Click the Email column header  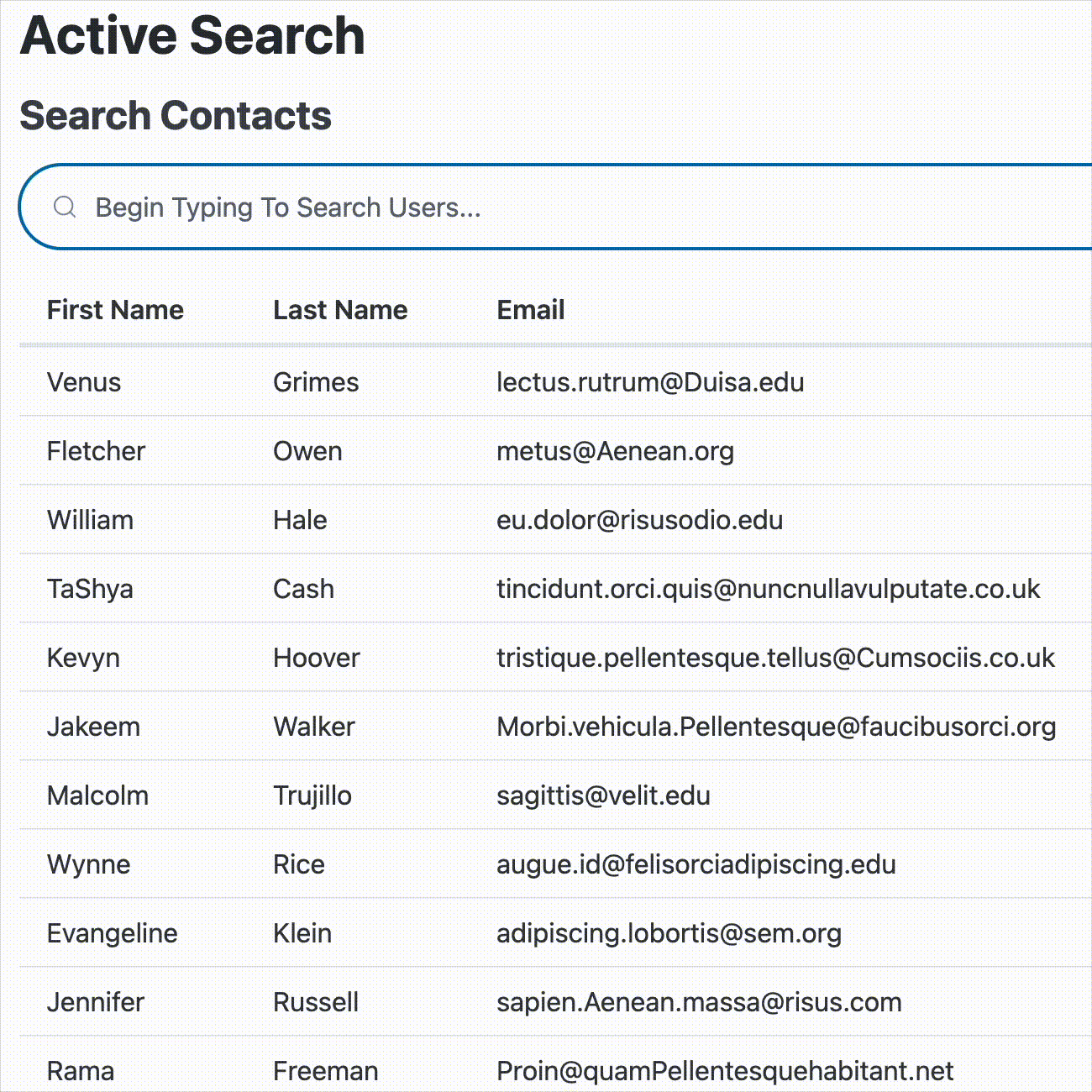(x=530, y=310)
